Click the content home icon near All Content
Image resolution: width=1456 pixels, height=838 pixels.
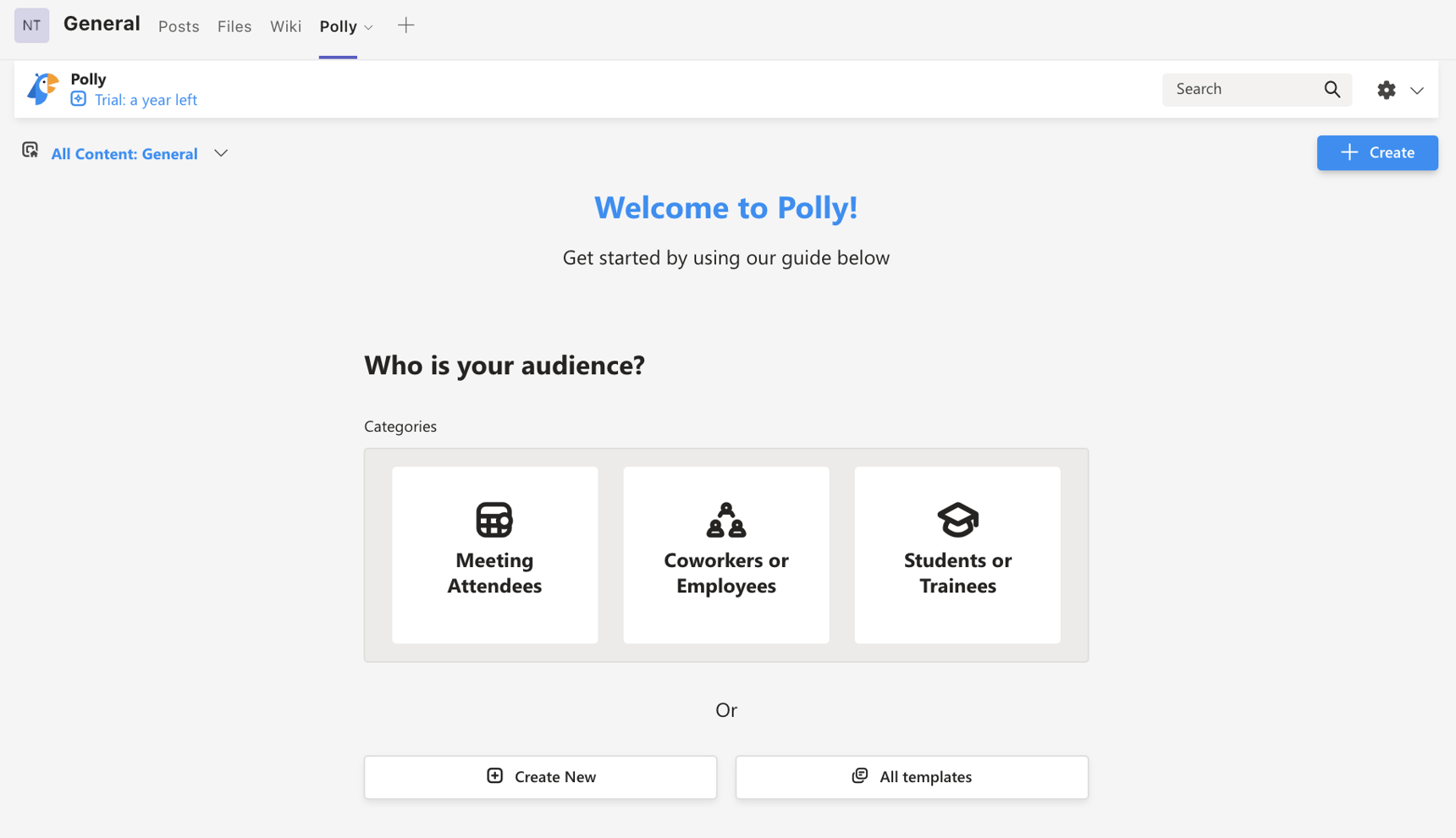point(30,150)
